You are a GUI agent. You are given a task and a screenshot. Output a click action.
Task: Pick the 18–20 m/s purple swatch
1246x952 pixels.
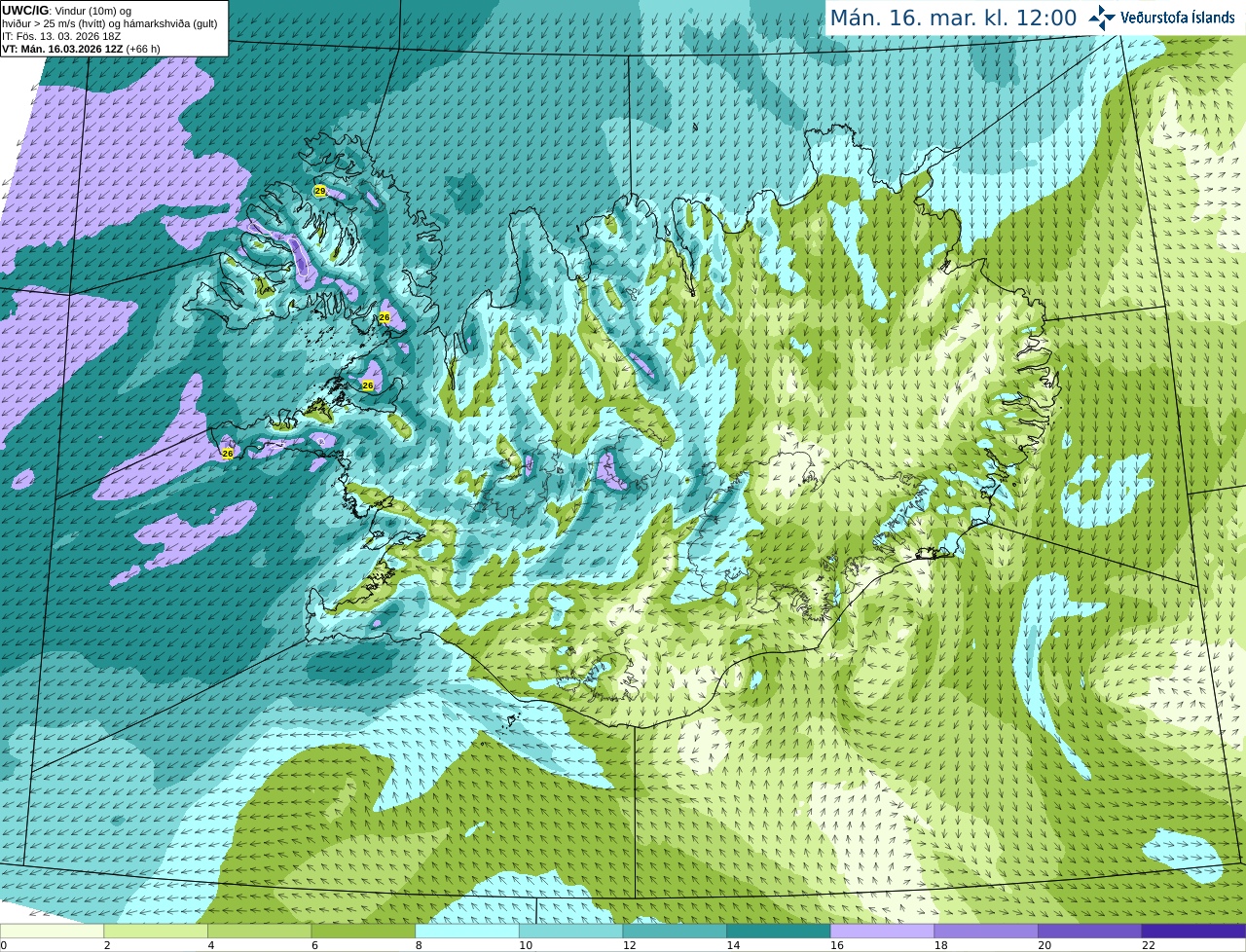coord(986,931)
